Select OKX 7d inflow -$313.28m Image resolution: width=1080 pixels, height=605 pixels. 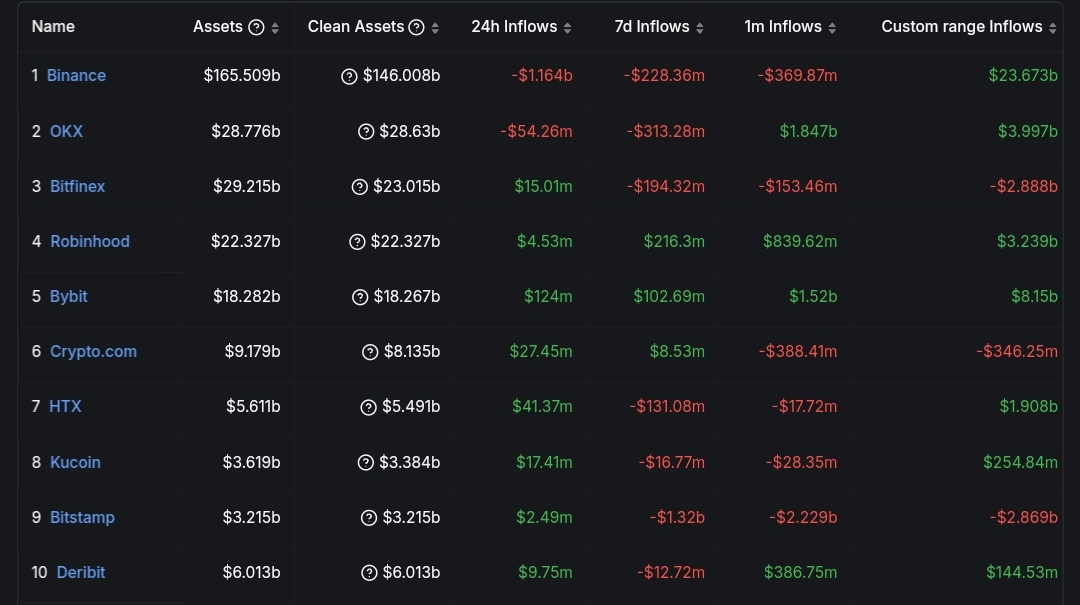665,131
